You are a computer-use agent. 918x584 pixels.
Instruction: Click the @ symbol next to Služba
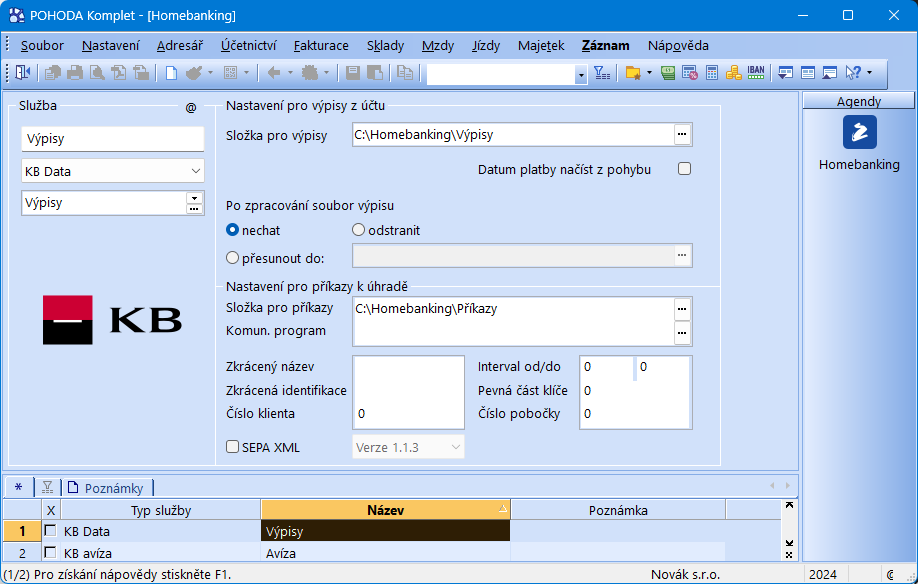pos(191,108)
